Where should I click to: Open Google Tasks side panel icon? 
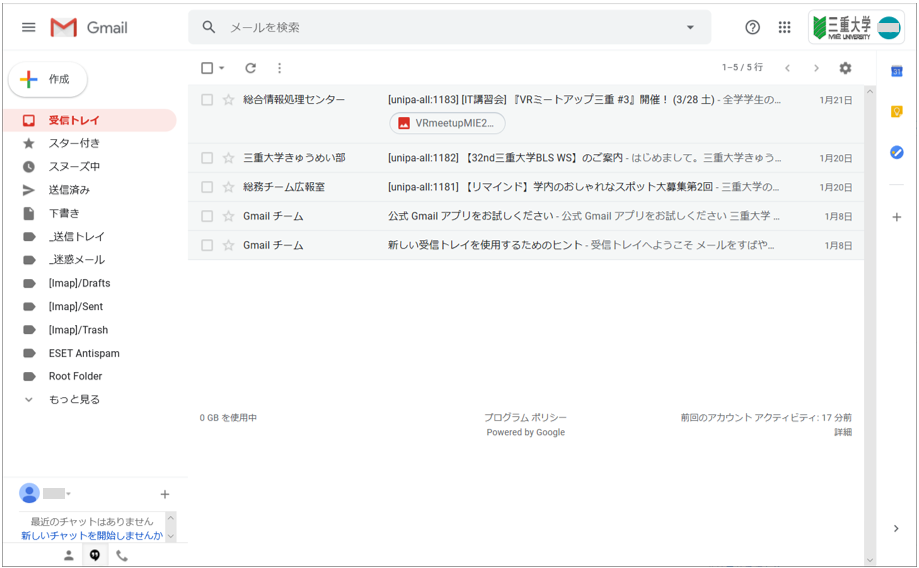(x=897, y=152)
